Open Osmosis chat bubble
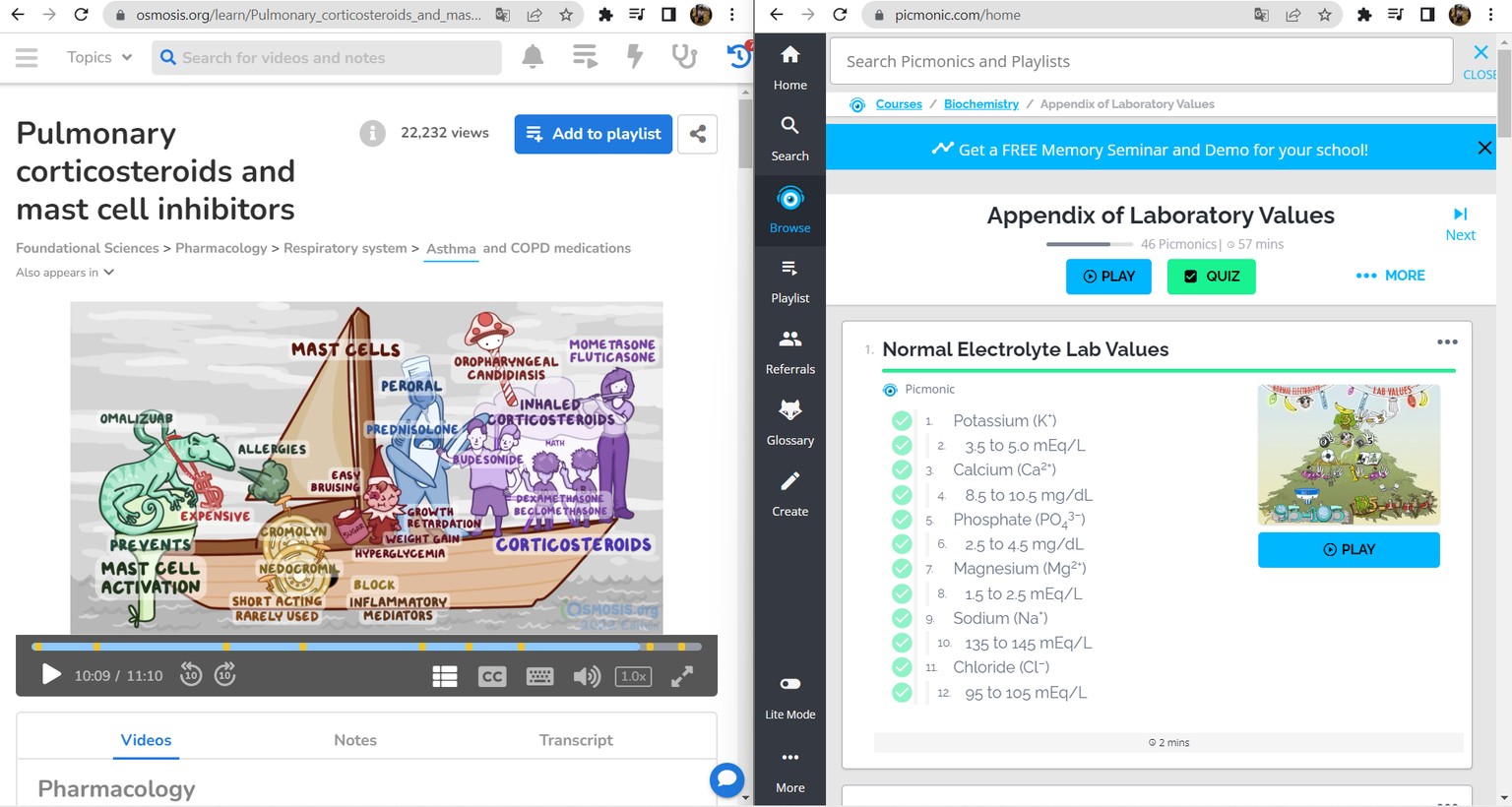The height and width of the screenshot is (807, 1512). [726, 780]
